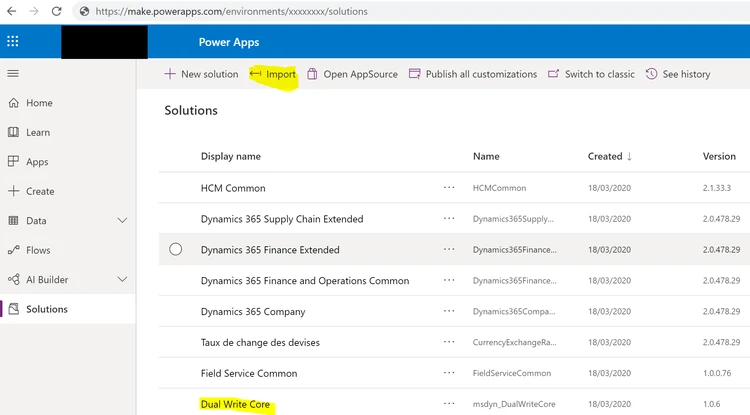Open the app launcher waffle icon

[x=13, y=43]
